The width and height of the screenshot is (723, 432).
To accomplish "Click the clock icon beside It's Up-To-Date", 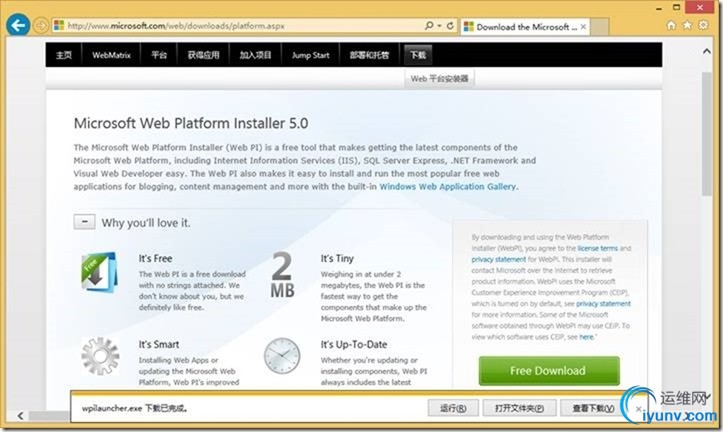I will (282, 355).
